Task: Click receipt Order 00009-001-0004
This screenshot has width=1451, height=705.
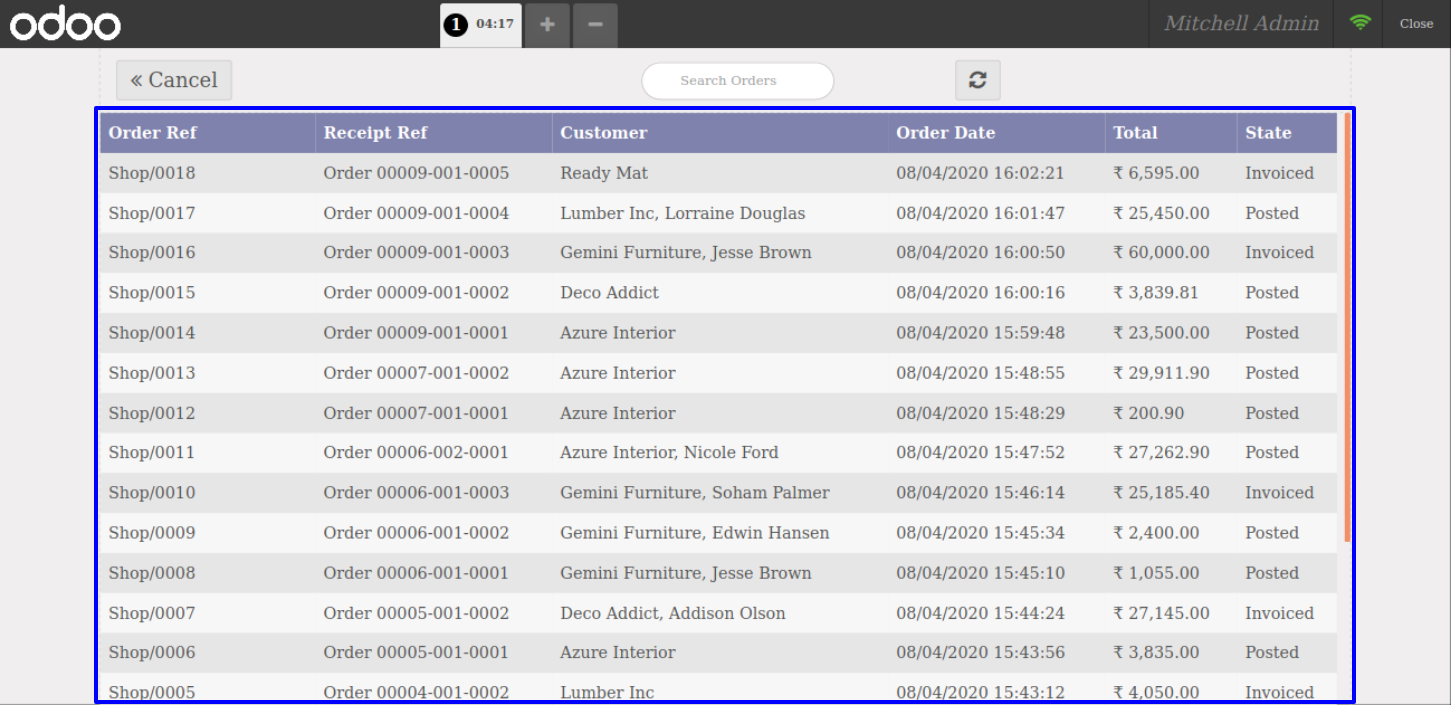Action: tap(416, 213)
